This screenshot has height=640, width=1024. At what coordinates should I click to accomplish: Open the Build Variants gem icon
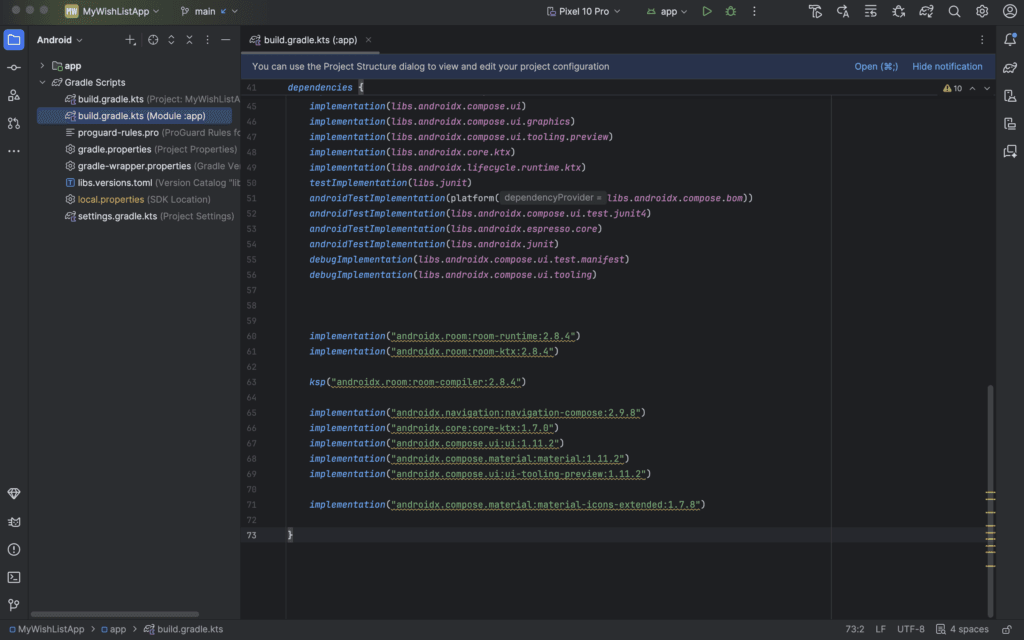(x=14, y=494)
